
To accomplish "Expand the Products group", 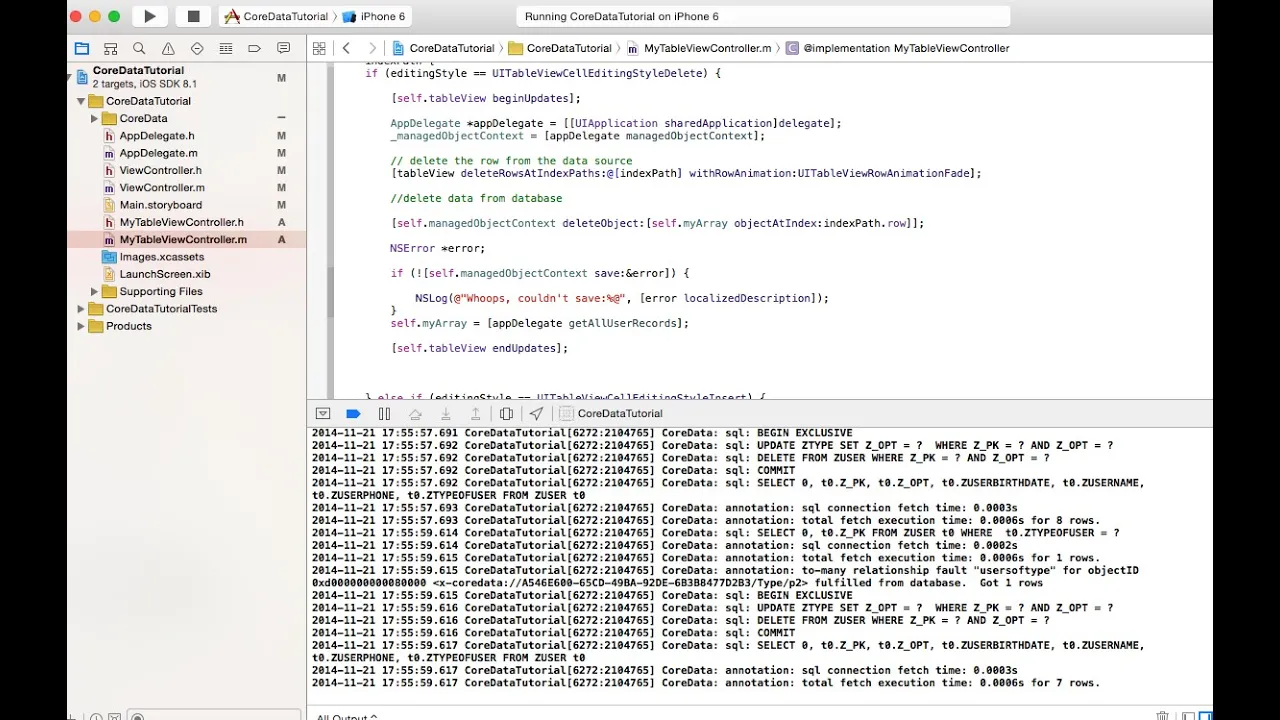I will (81, 326).
